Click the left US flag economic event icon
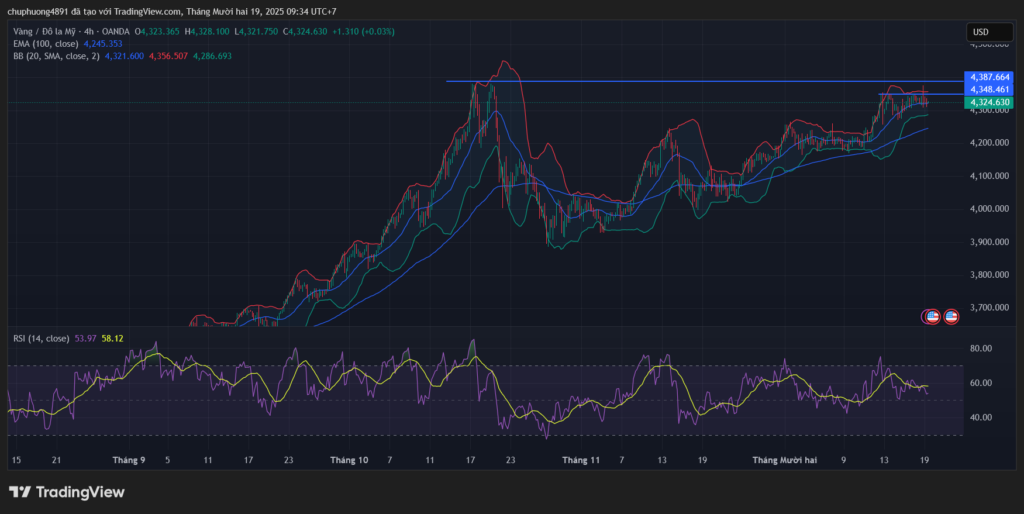 (932, 316)
